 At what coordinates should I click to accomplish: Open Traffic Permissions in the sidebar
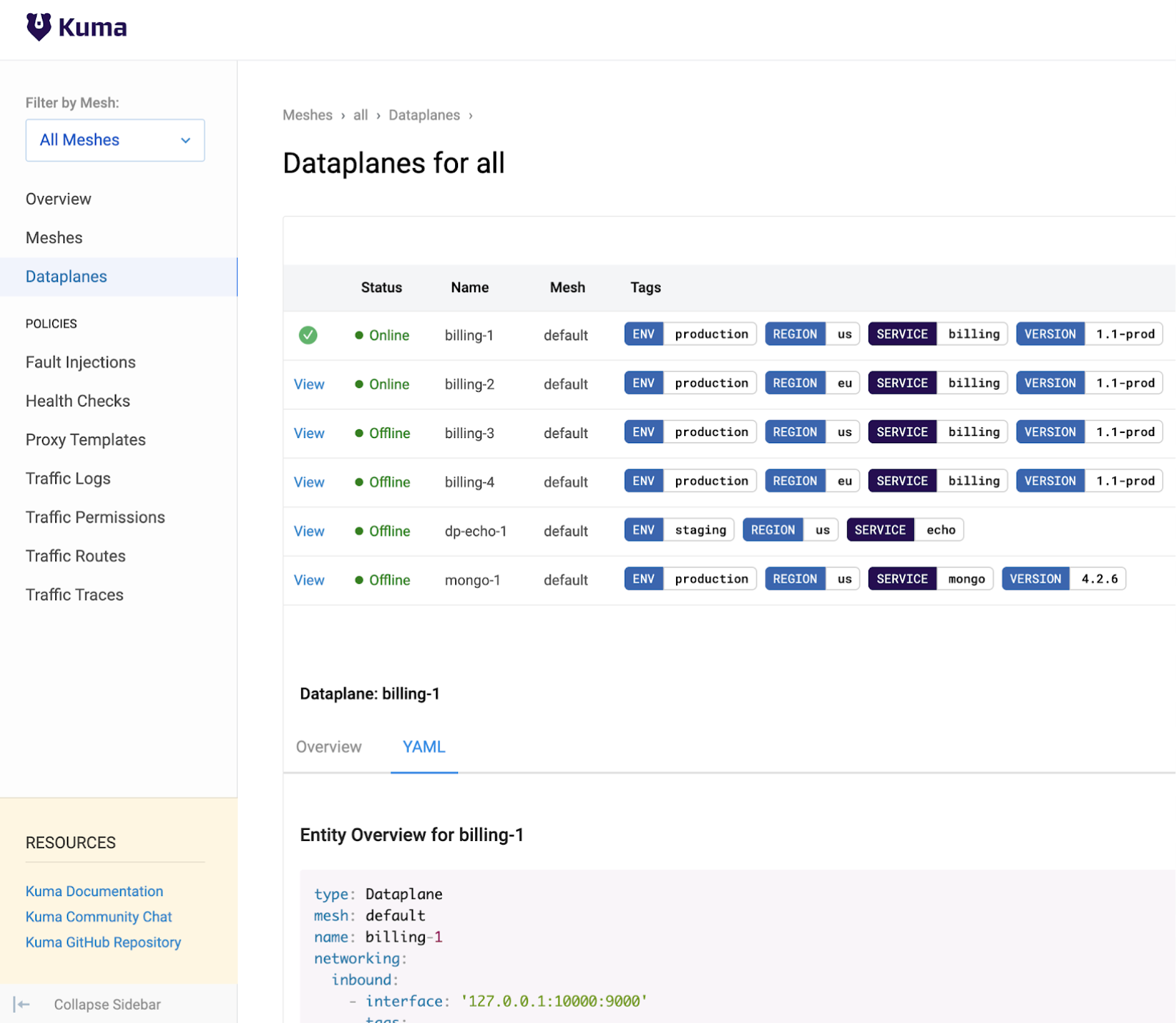point(95,517)
